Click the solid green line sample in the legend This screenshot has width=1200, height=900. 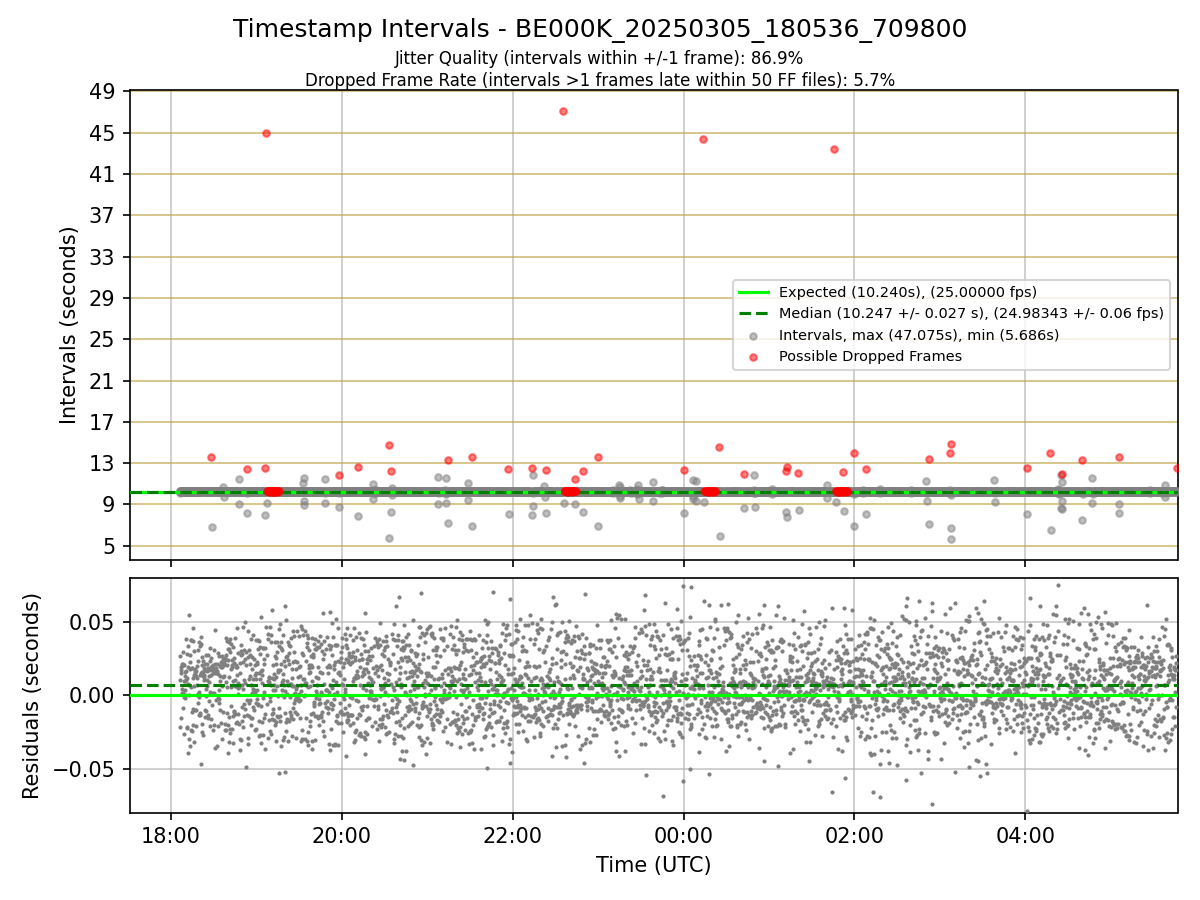coord(754,293)
